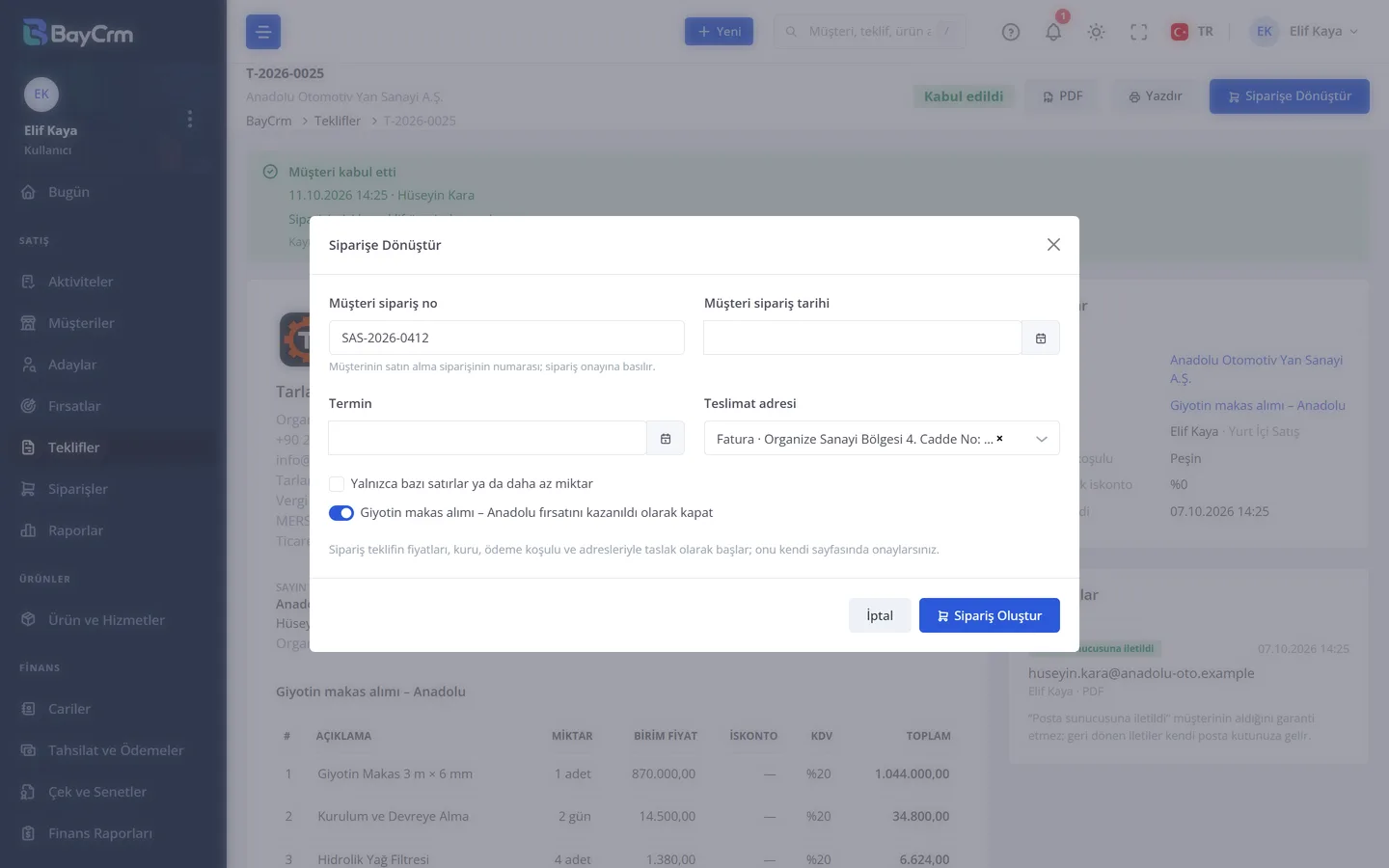Open the help question-mark icon
This screenshot has height=868, width=1389.
[x=1011, y=32]
